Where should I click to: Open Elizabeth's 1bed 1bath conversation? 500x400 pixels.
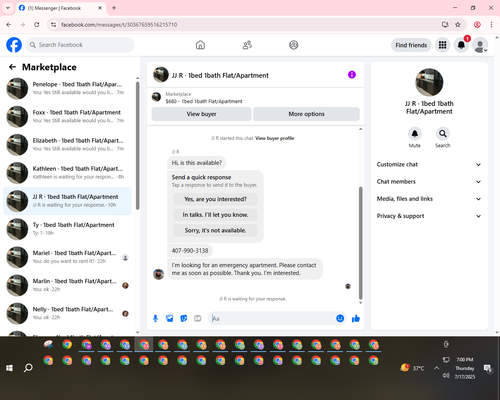(68, 144)
